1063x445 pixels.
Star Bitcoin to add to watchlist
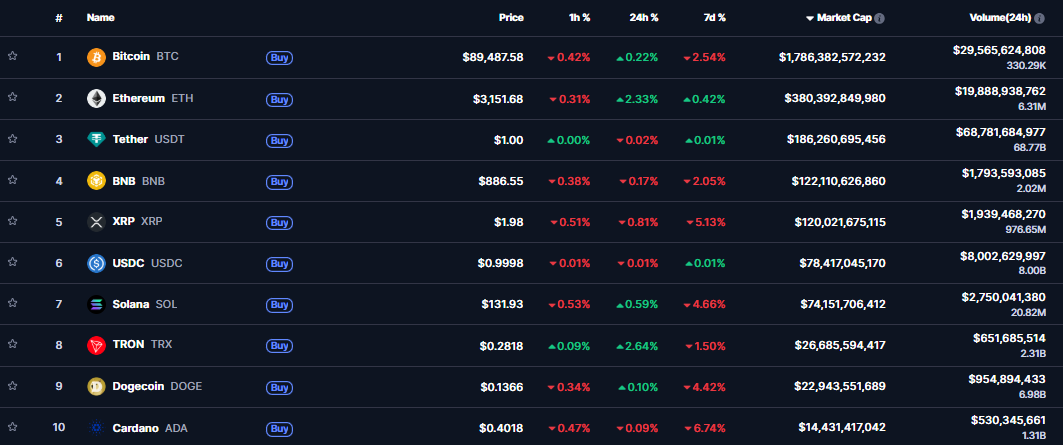(x=12, y=57)
